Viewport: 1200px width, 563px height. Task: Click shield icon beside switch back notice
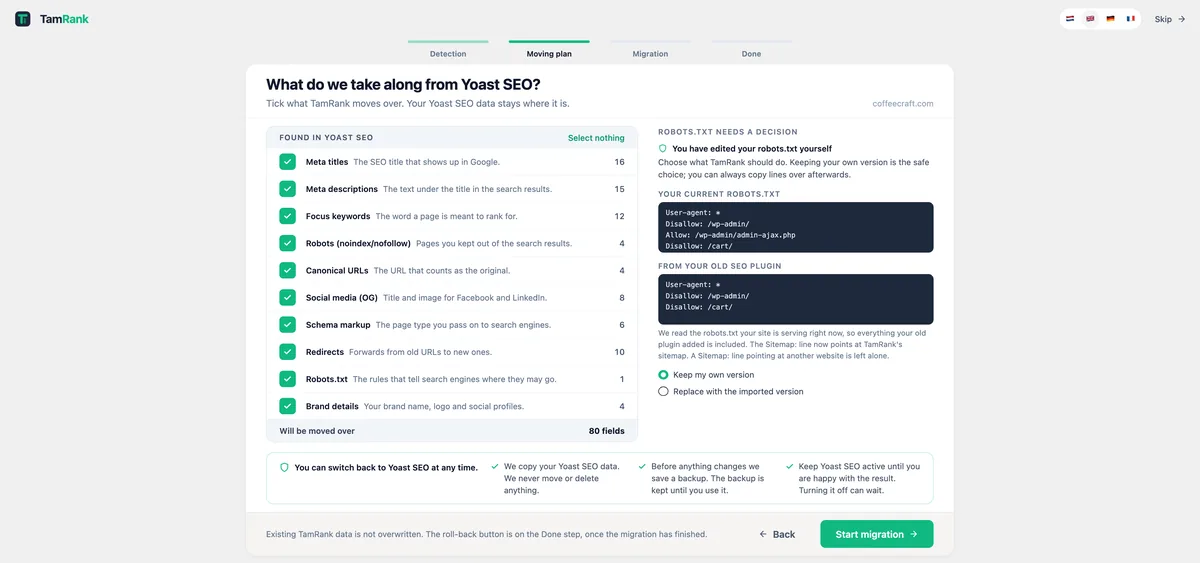[284, 467]
